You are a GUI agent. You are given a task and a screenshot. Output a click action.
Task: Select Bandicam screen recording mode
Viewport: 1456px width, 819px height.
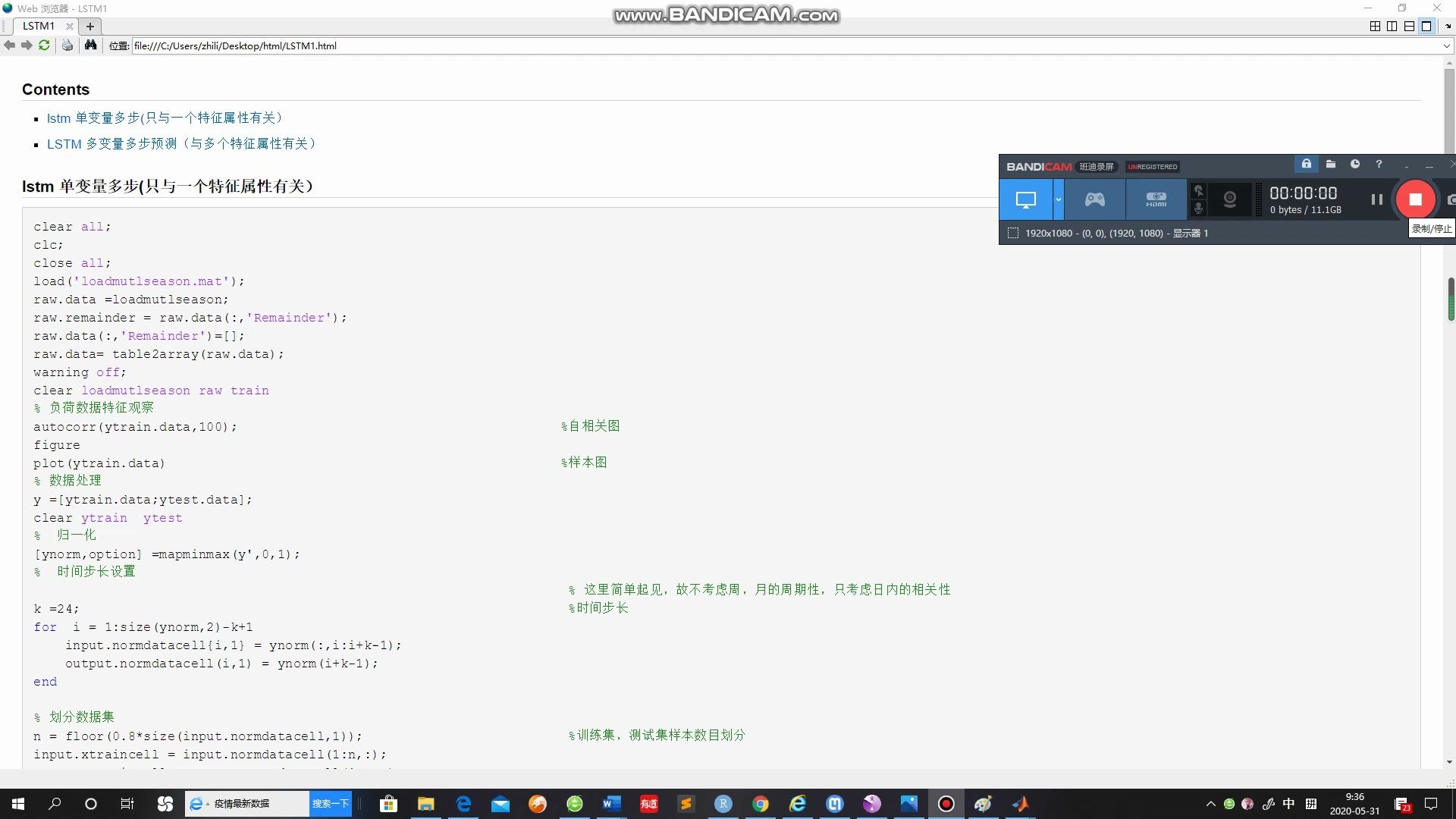(1025, 199)
